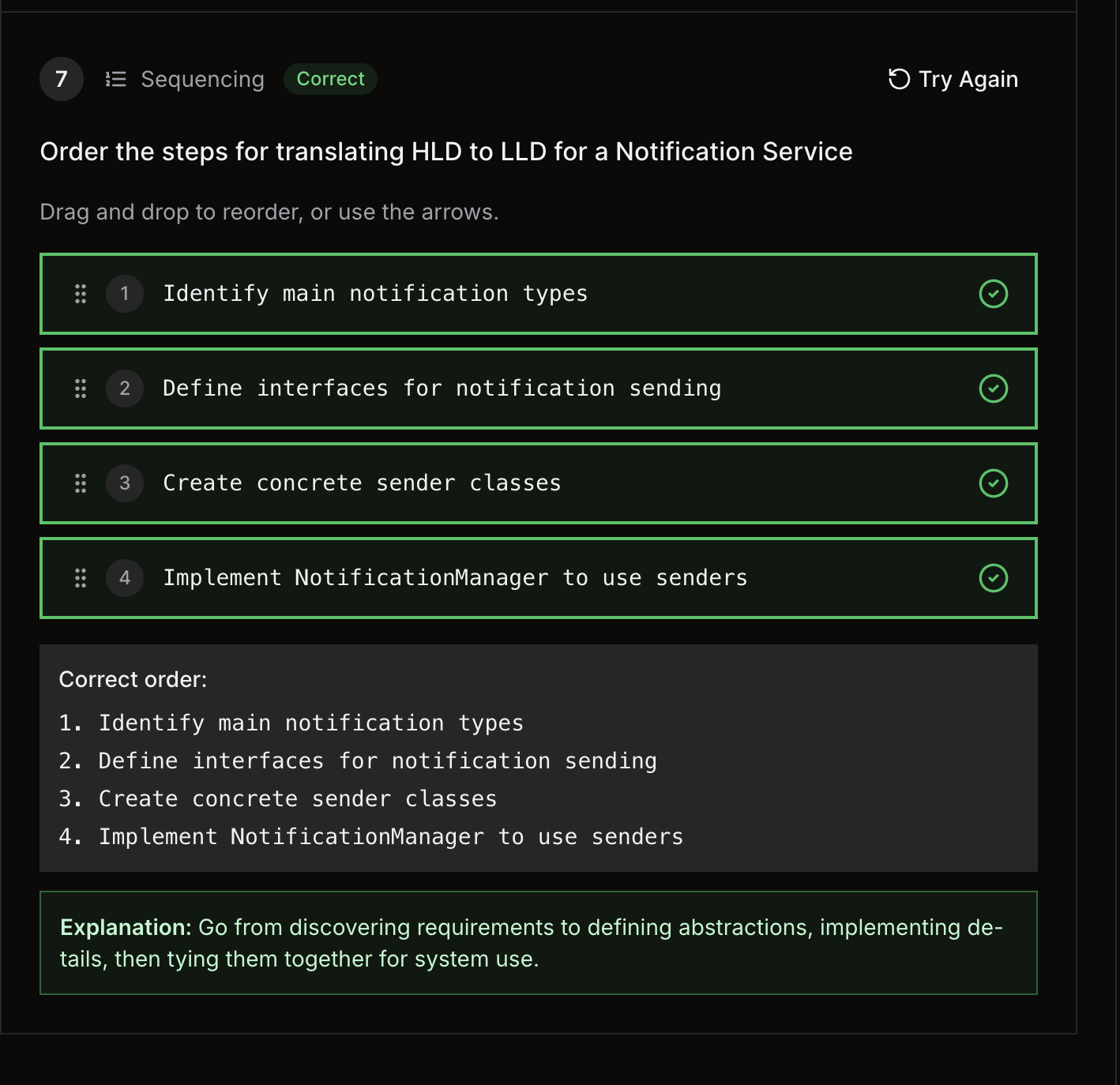Click the "Create concrete sender classes" item text
Image resolution: width=1120 pixels, height=1085 pixels.
[362, 483]
